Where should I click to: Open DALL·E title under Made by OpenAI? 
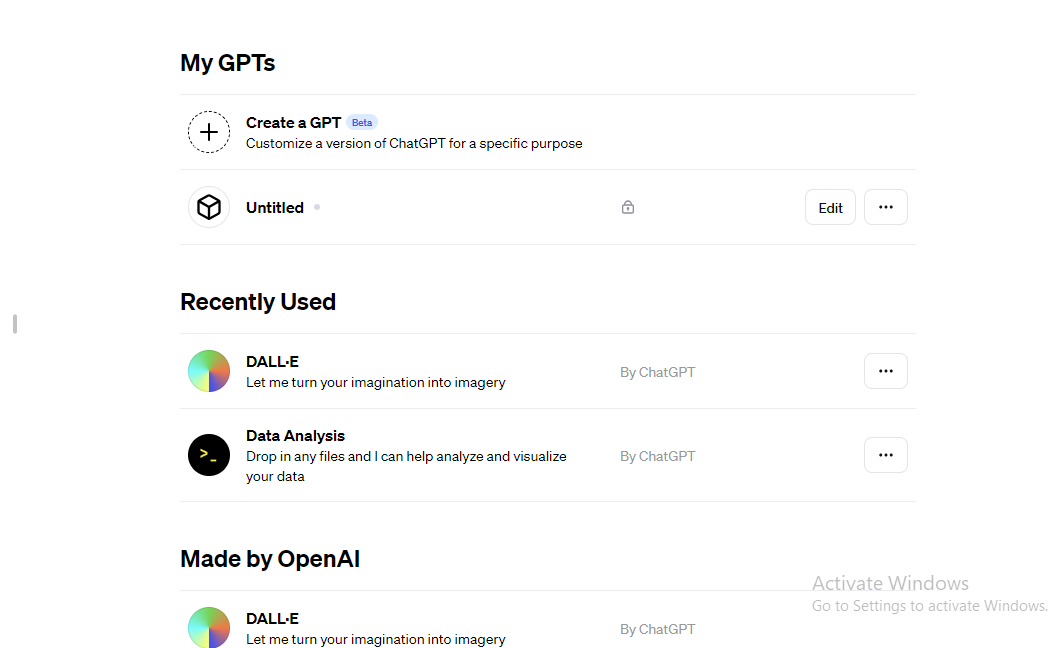pyautogui.click(x=272, y=618)
